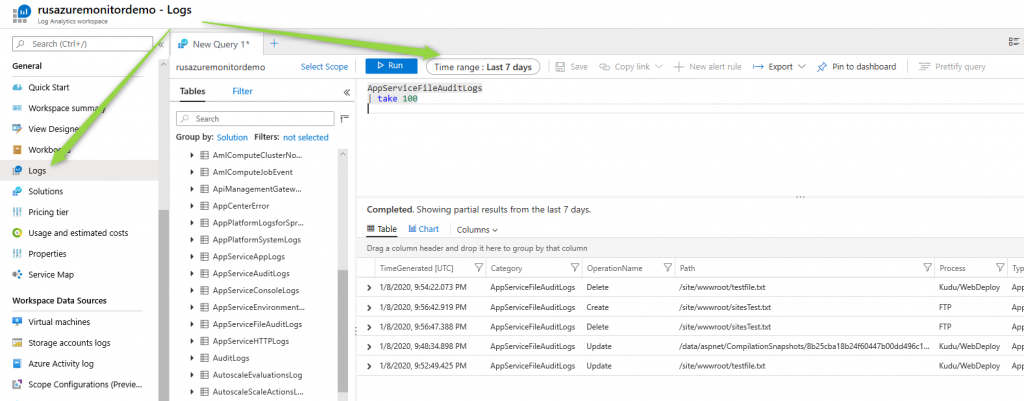
Task: Run the query
Action: click(391, 66)
